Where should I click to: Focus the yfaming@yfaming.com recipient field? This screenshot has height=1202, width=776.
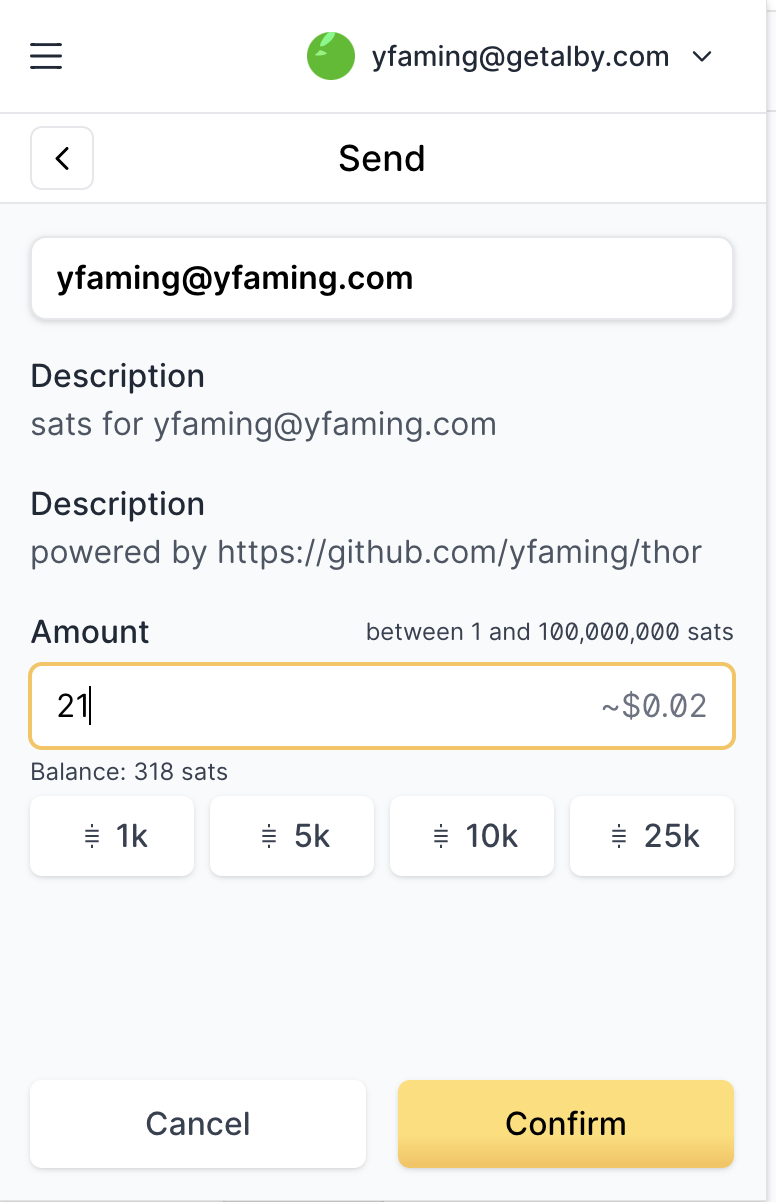(x=382, y=278)
